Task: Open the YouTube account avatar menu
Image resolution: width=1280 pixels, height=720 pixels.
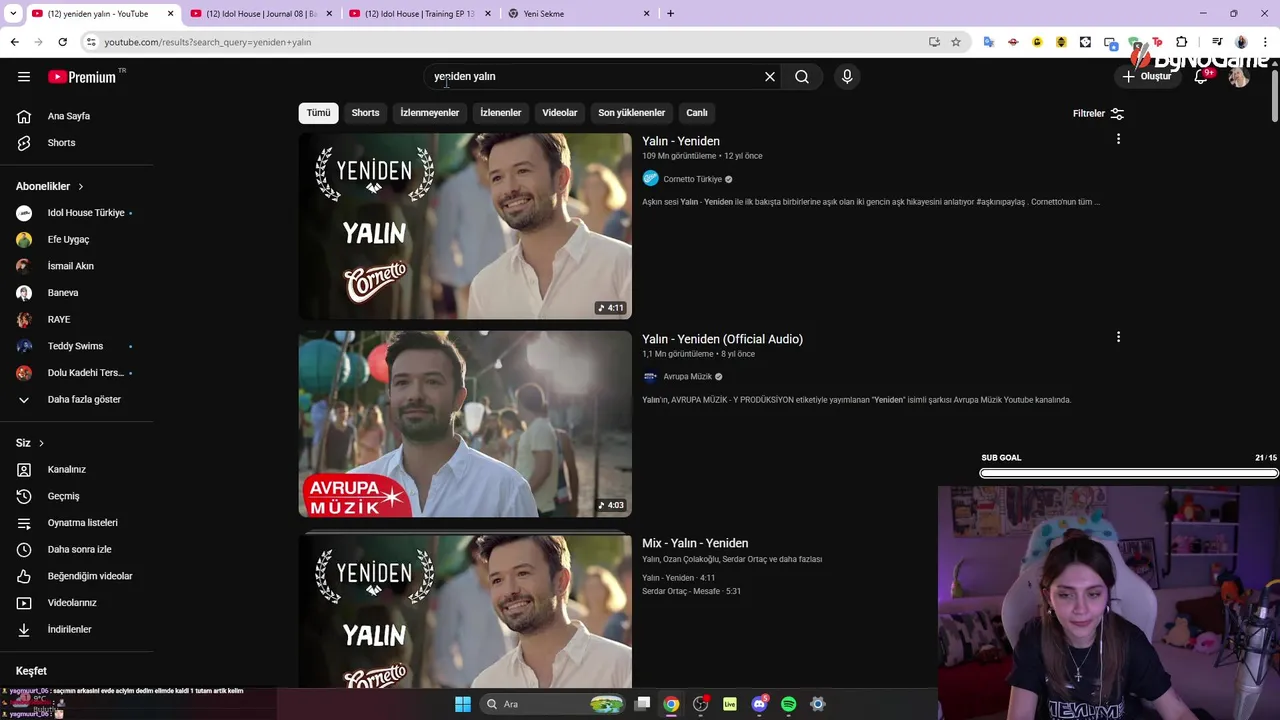Action: pyautogui.click(x=1239, y=77)
